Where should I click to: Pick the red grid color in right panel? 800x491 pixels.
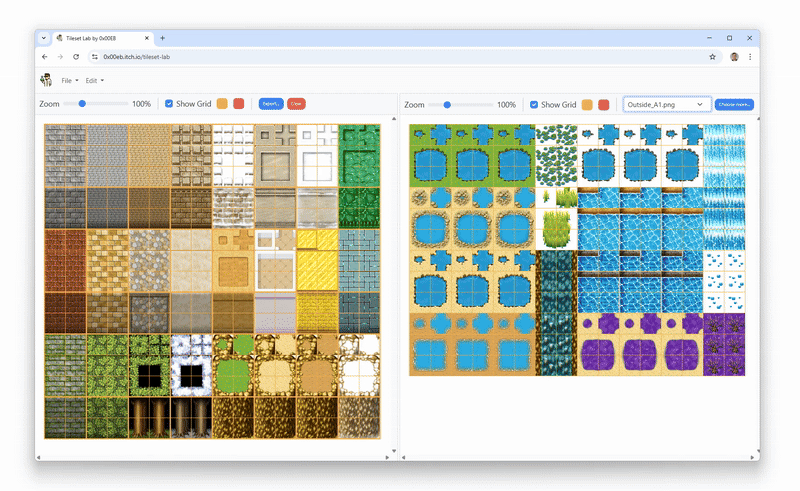click(x=604, y=105)
